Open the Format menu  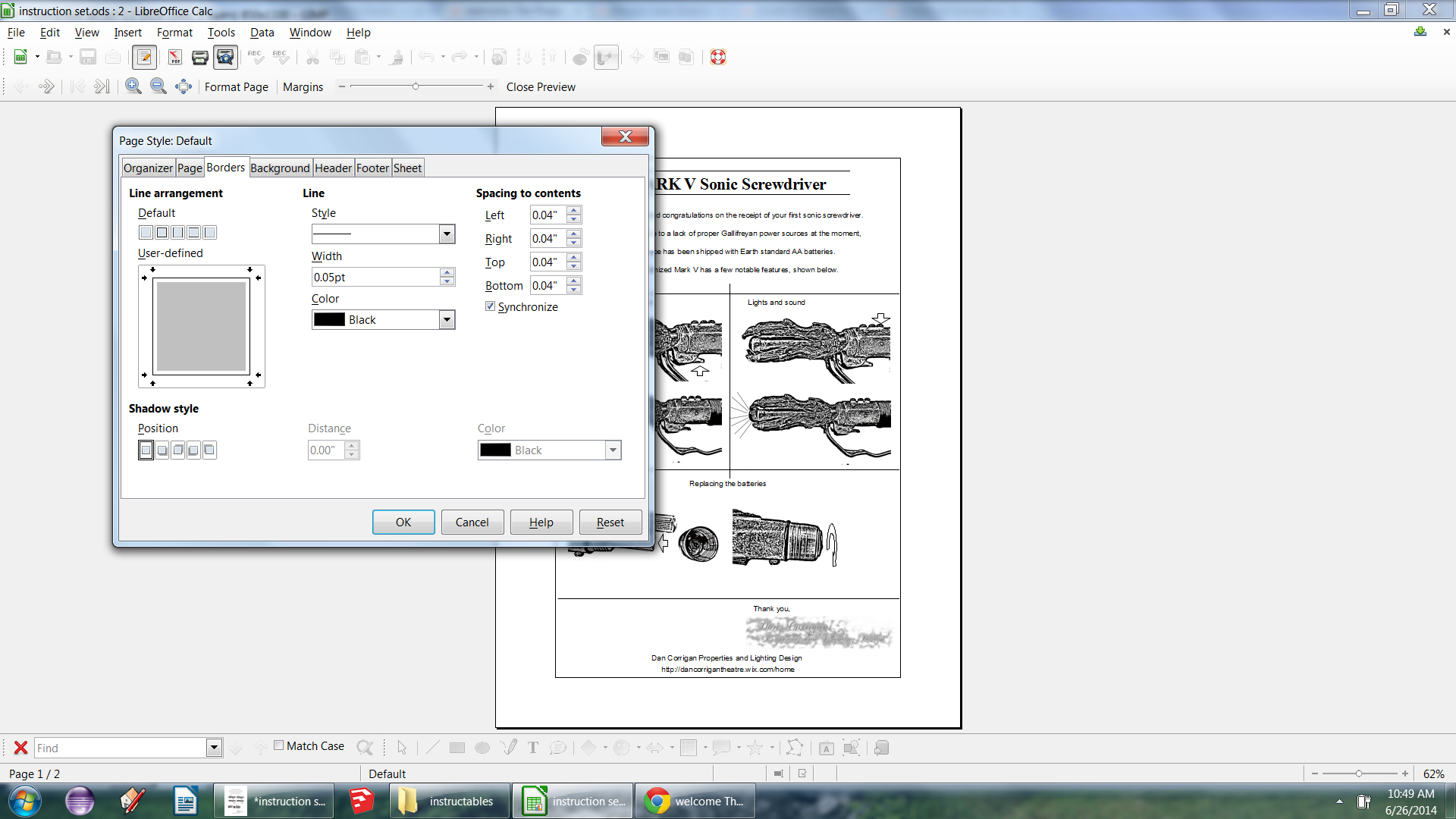(174, 33)
